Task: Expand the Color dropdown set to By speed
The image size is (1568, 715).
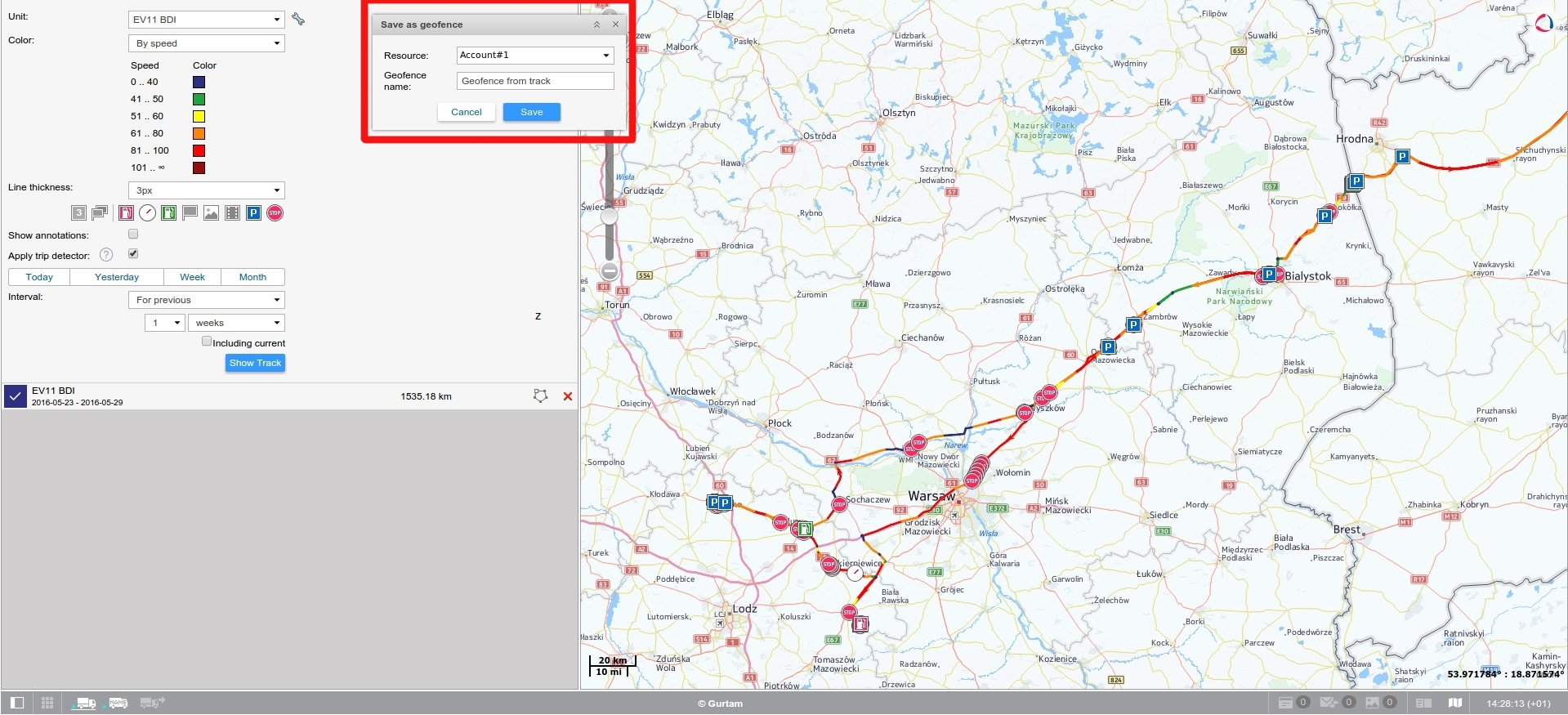Action: (206, 43)
